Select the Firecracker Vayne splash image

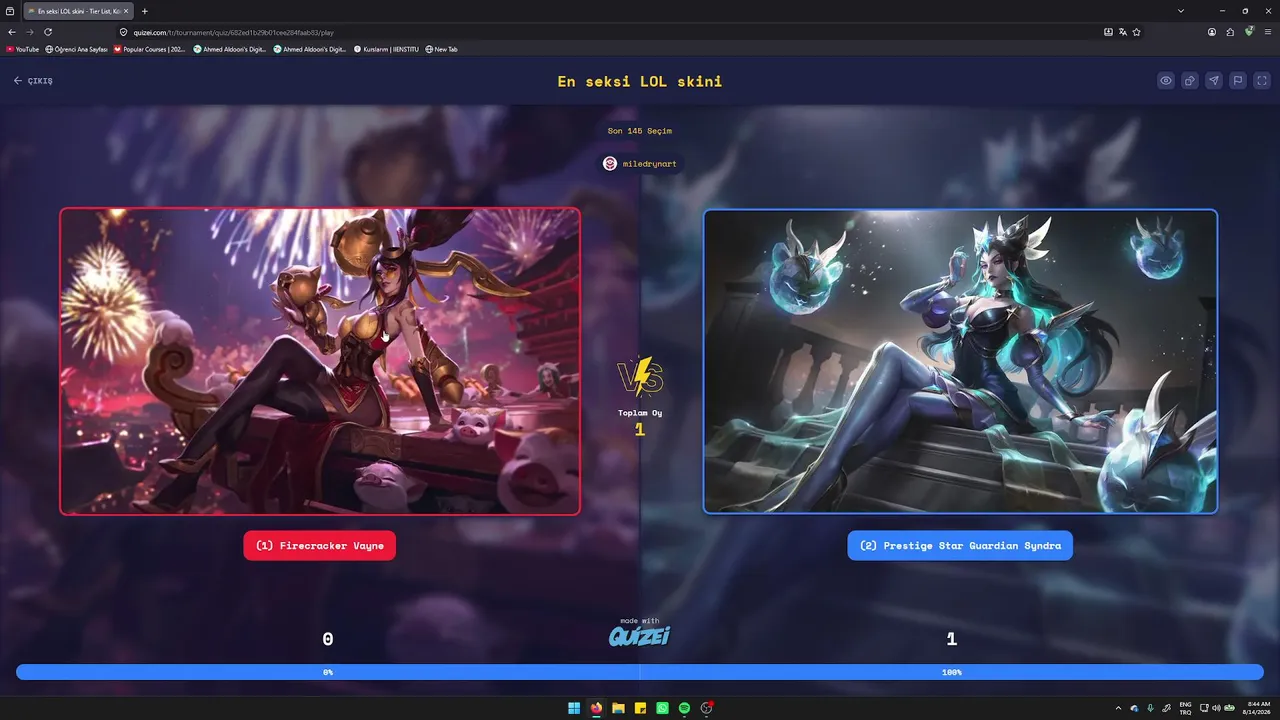[320, 361]
